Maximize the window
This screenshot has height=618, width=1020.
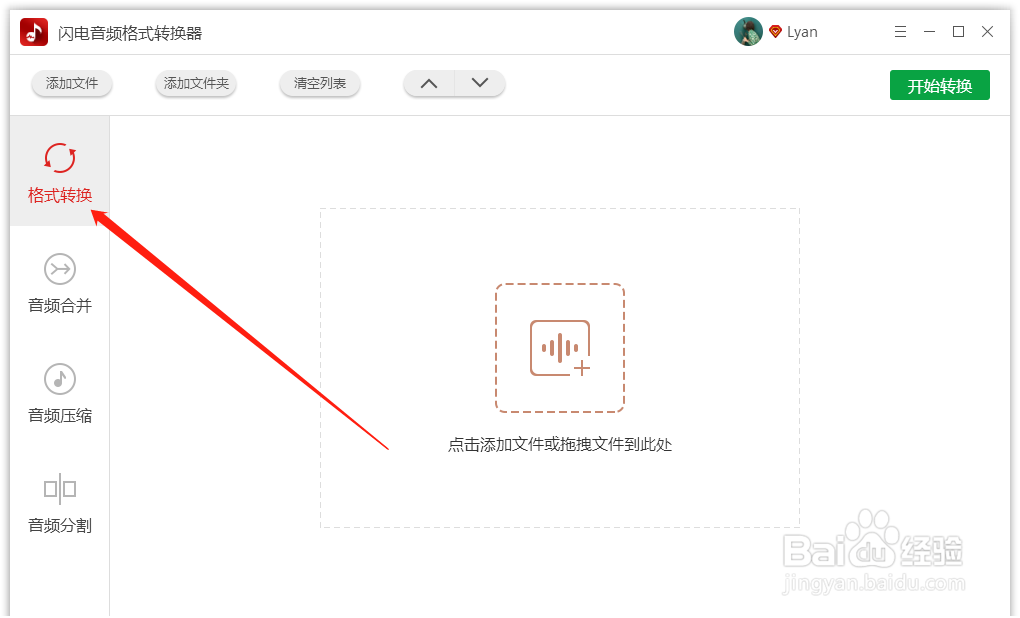(958, 32)
